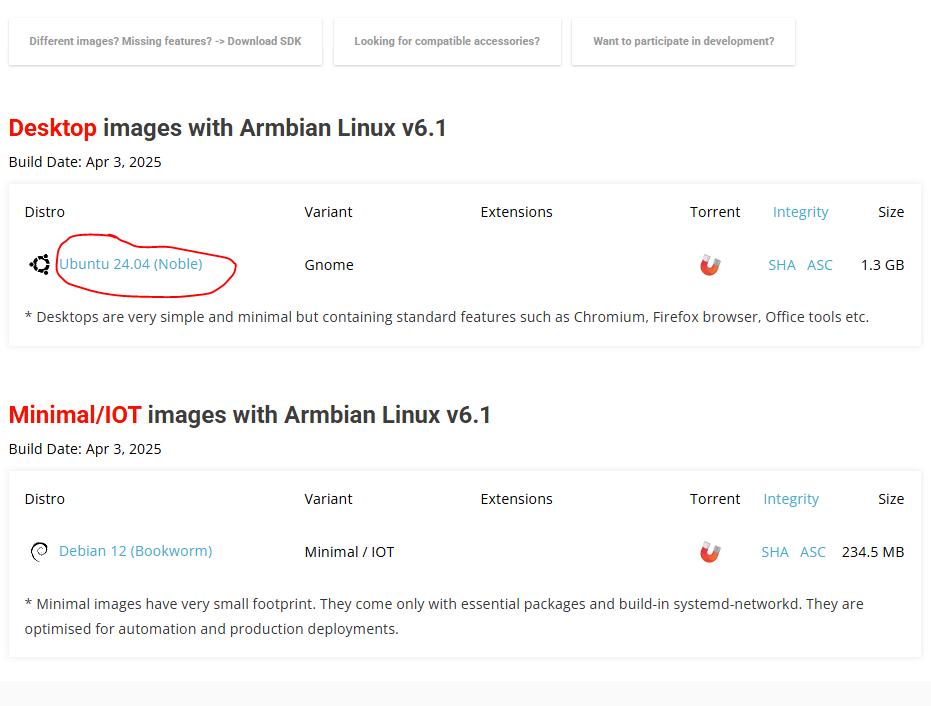Click the "Minimal/IOT images with Armbian Linux" heading
The height and width of the screenshot is (706, 931).
click(250, 415)
